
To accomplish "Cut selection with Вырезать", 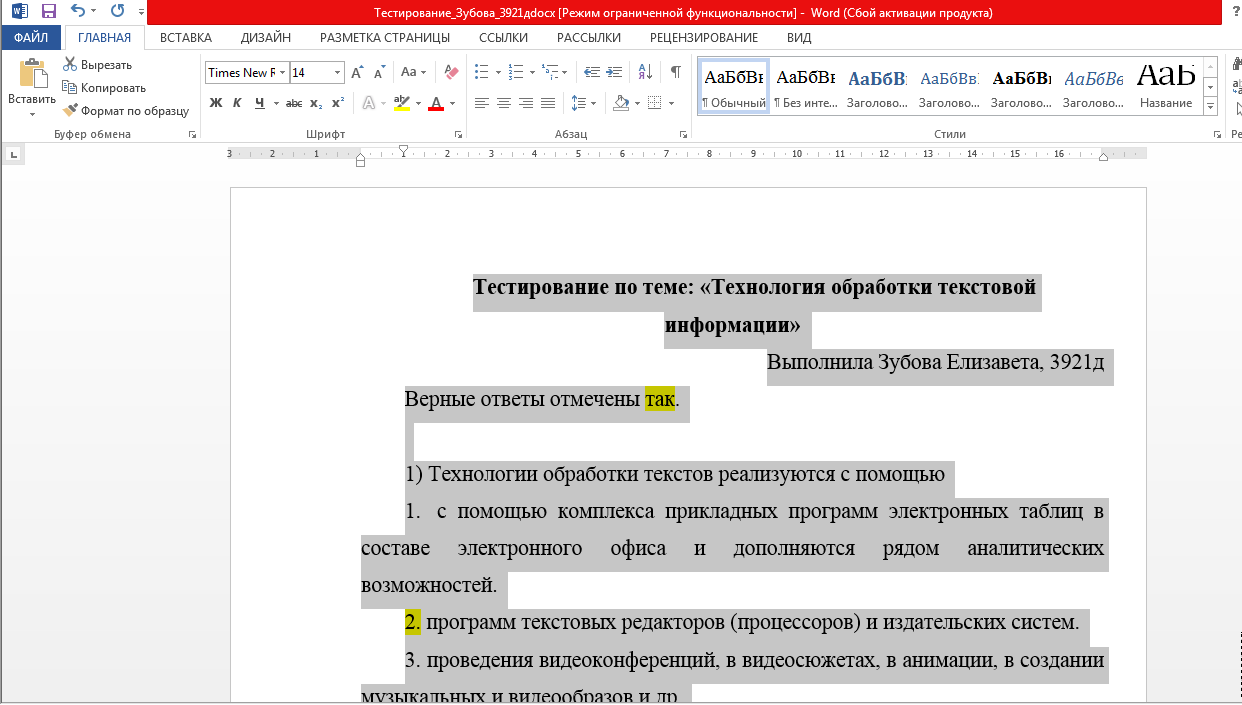I will [97, 65].
